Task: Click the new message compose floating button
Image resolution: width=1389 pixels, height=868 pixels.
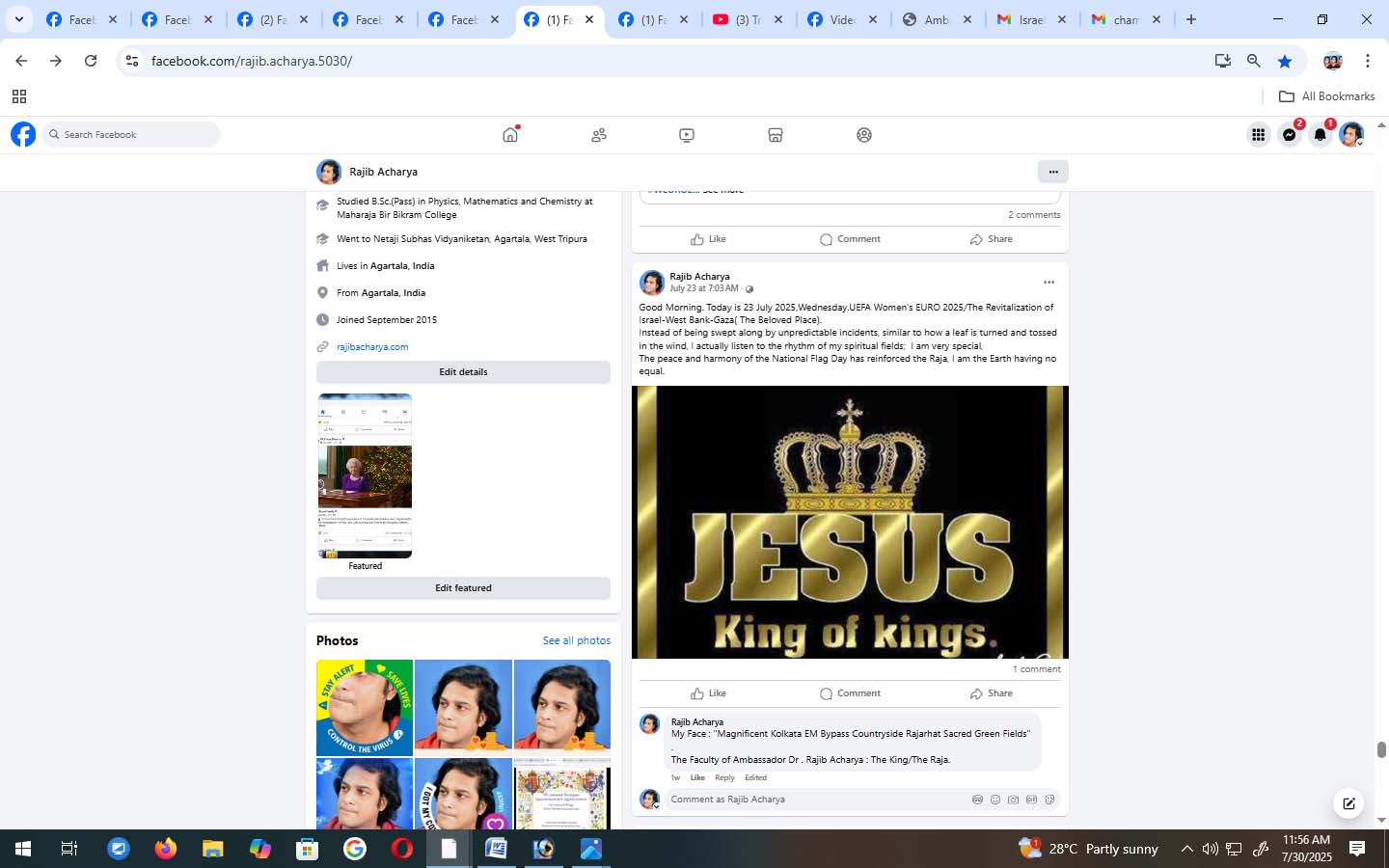Action: tap(1348, 802)
